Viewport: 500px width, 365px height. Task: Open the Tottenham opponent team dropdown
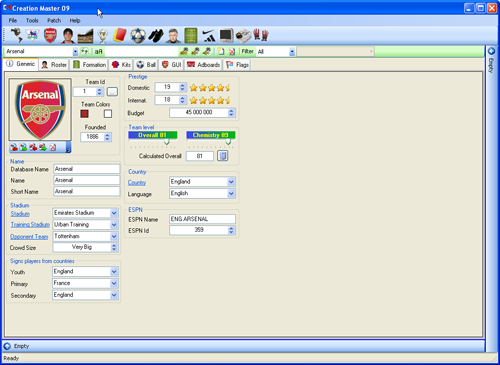114,236
